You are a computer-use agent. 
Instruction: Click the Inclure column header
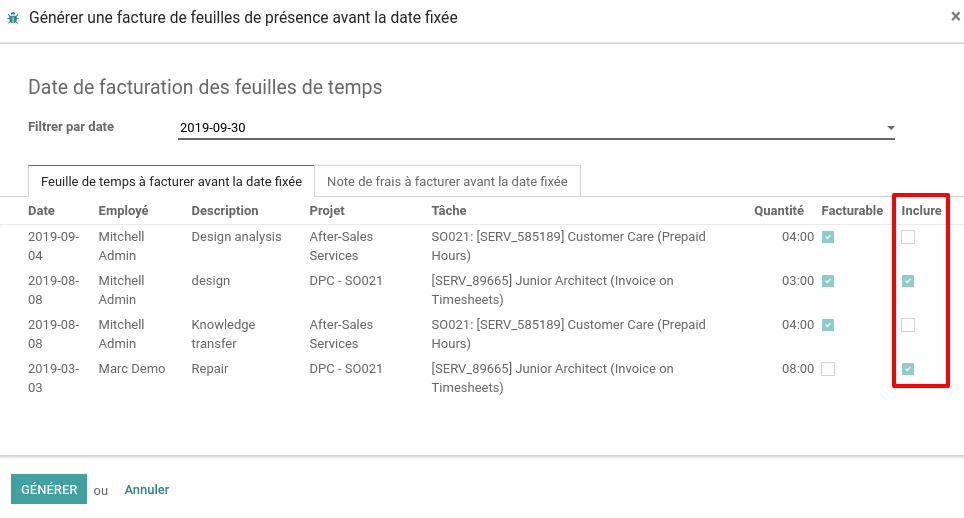[x=921, y=211]
